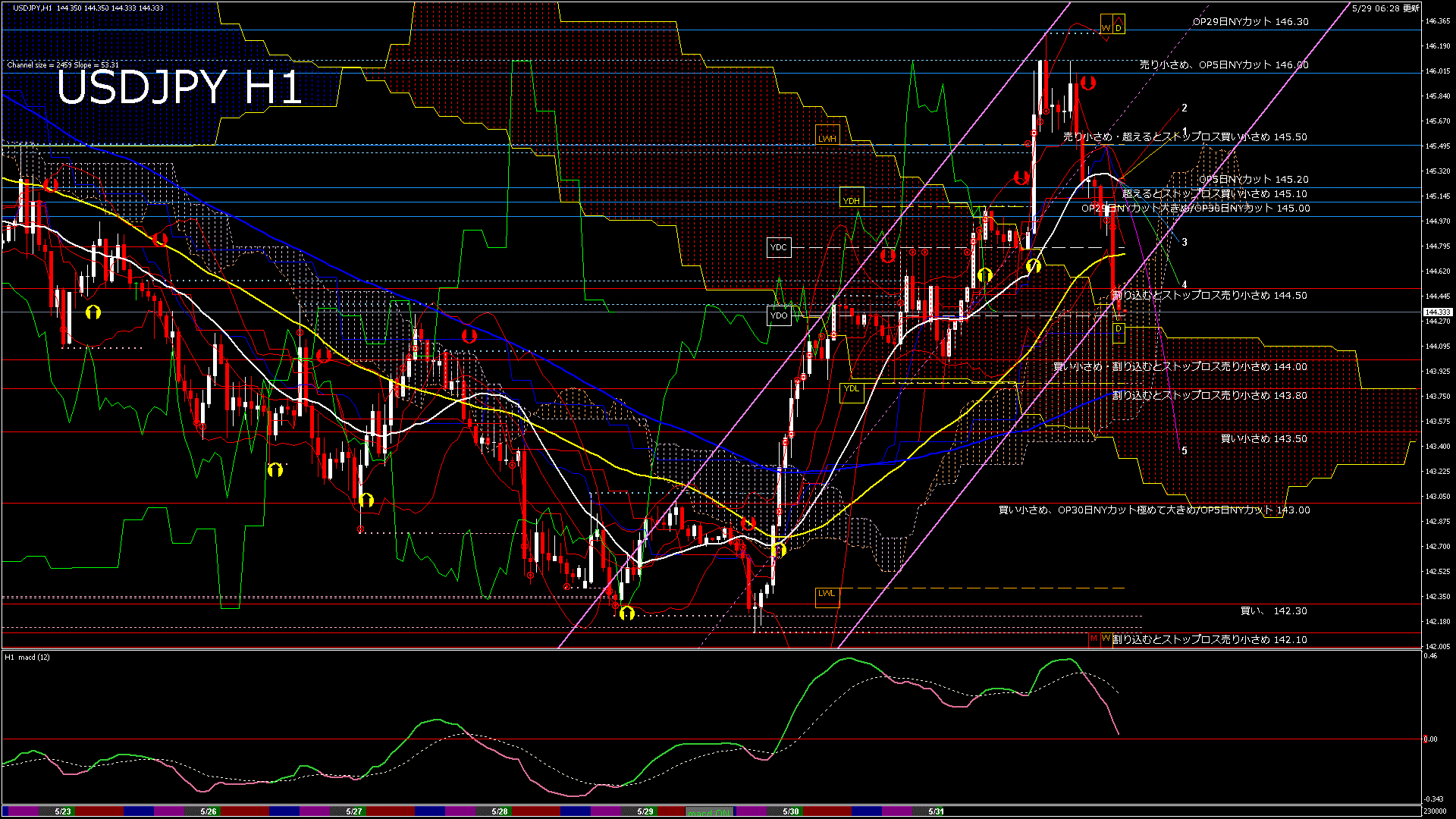This screenshot has width=1456, height=819.
Task: Click the 5/29 06:28 更新 timestamp
Action: coord(1385,8)
